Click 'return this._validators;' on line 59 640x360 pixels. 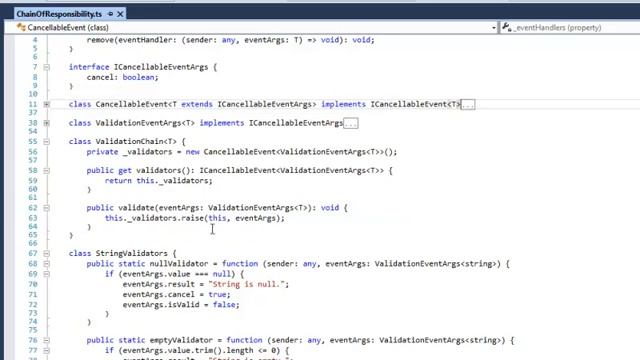point(158,180)
